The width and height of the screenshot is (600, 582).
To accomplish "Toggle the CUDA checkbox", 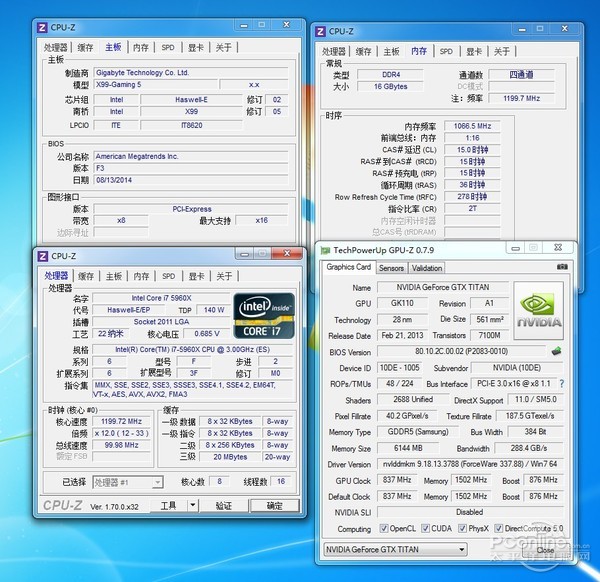I will [425, 528].
